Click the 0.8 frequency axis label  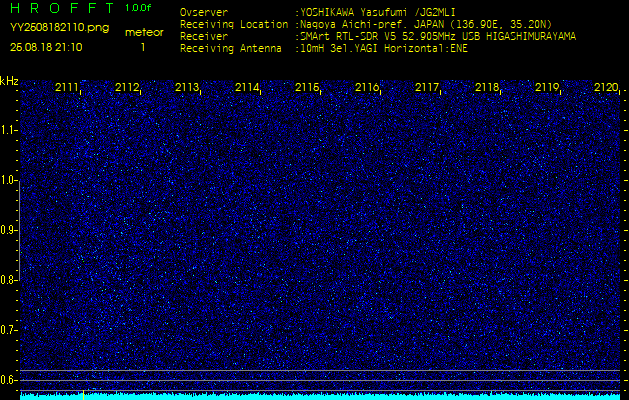pos(8,280)
